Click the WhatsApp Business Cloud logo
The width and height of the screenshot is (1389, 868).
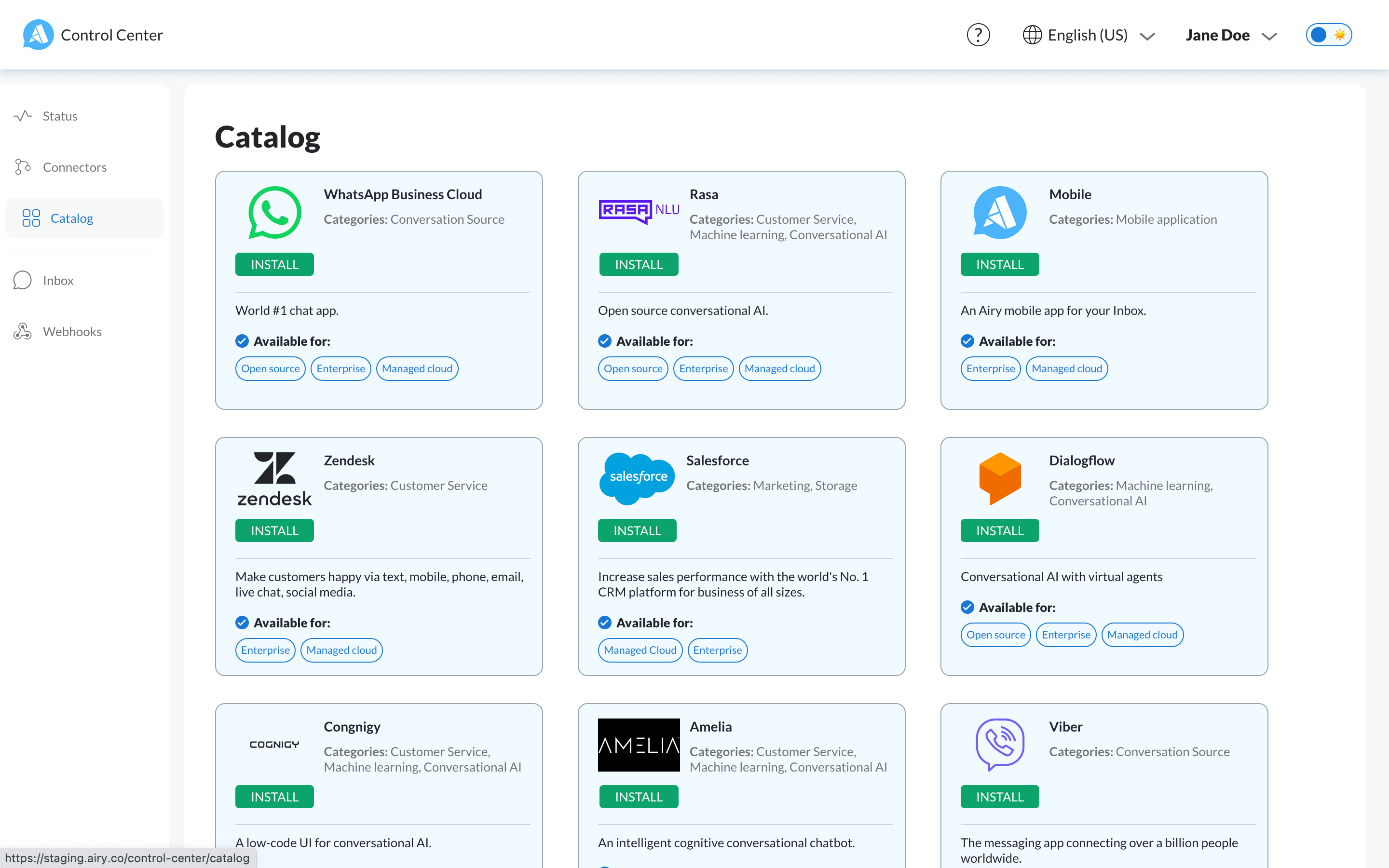click(274, 212)
